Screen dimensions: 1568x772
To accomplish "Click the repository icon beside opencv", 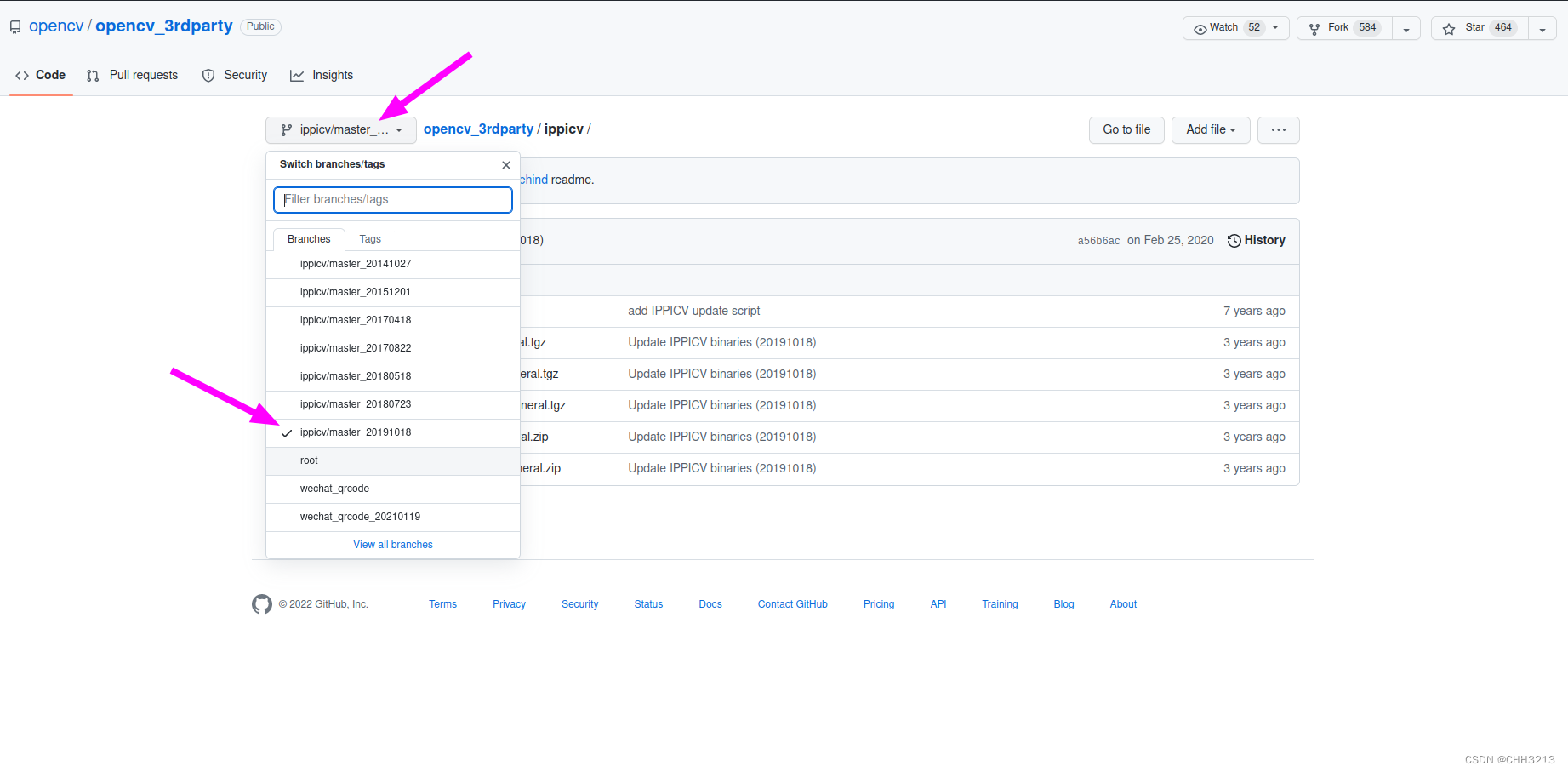I will pyautogui.click(x=15, y=27).
